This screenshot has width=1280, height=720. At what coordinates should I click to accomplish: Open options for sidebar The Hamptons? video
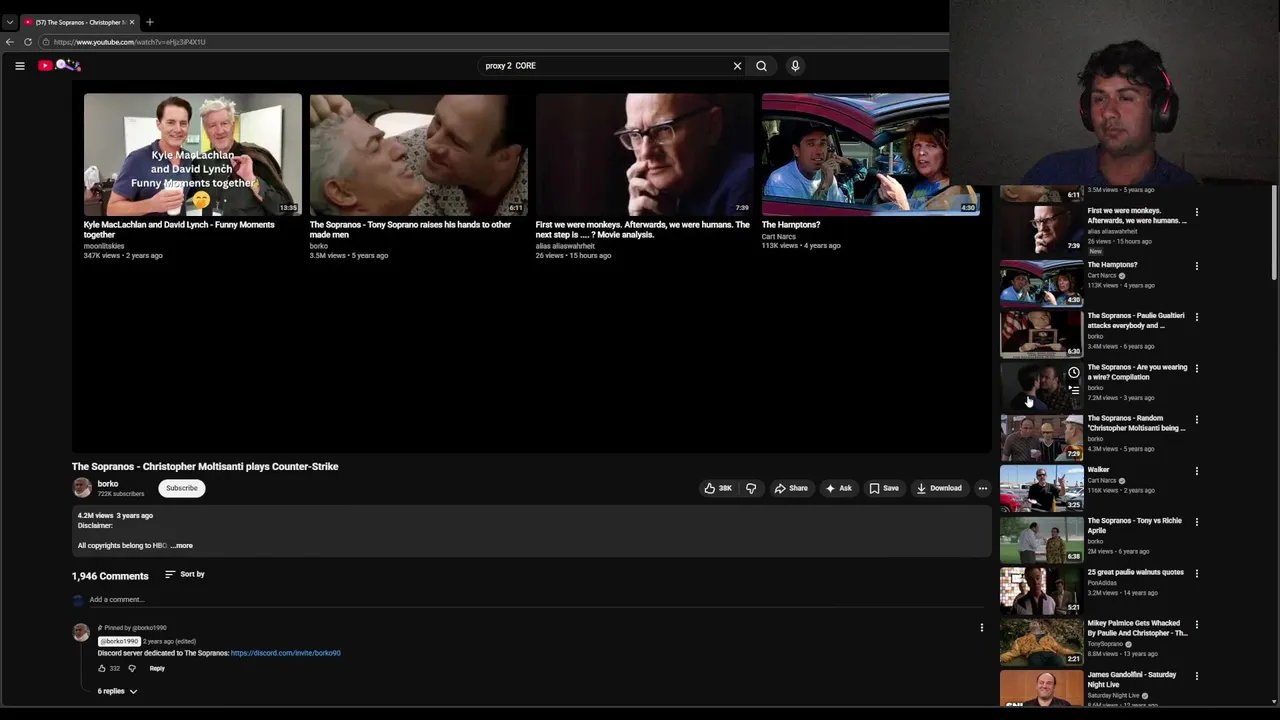[1197, 266]
